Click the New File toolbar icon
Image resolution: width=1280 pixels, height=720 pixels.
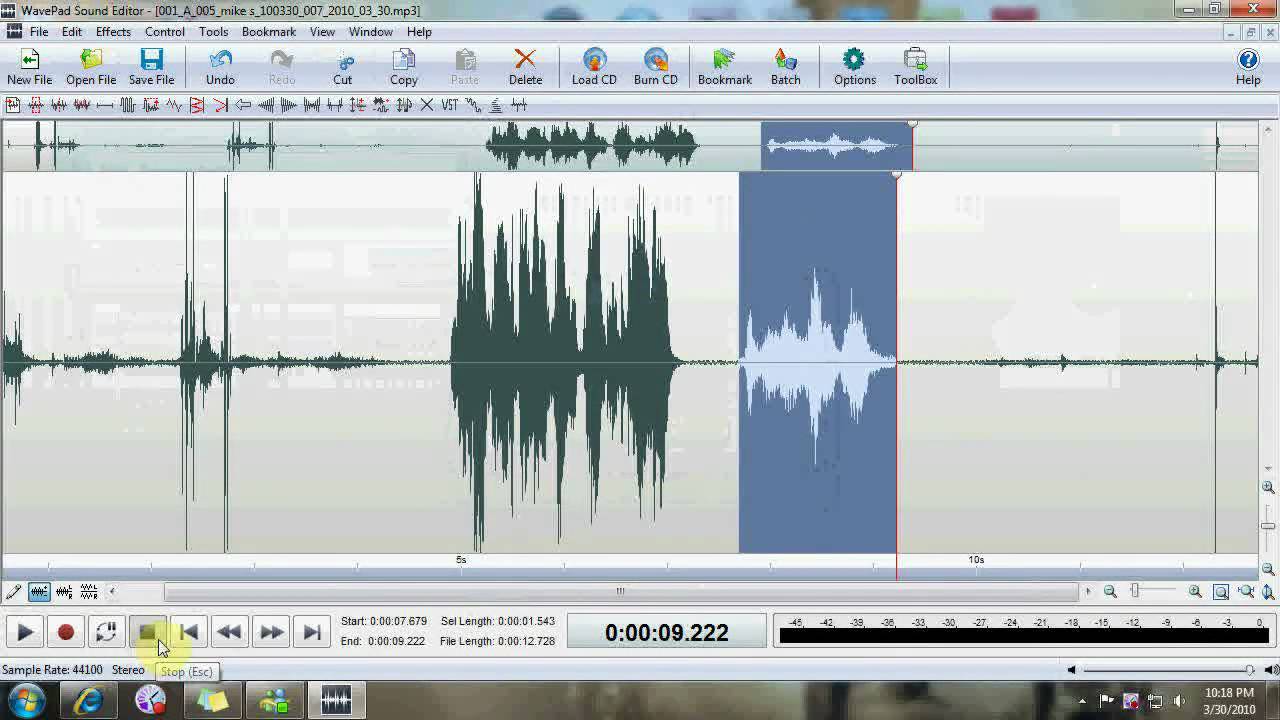30,67
